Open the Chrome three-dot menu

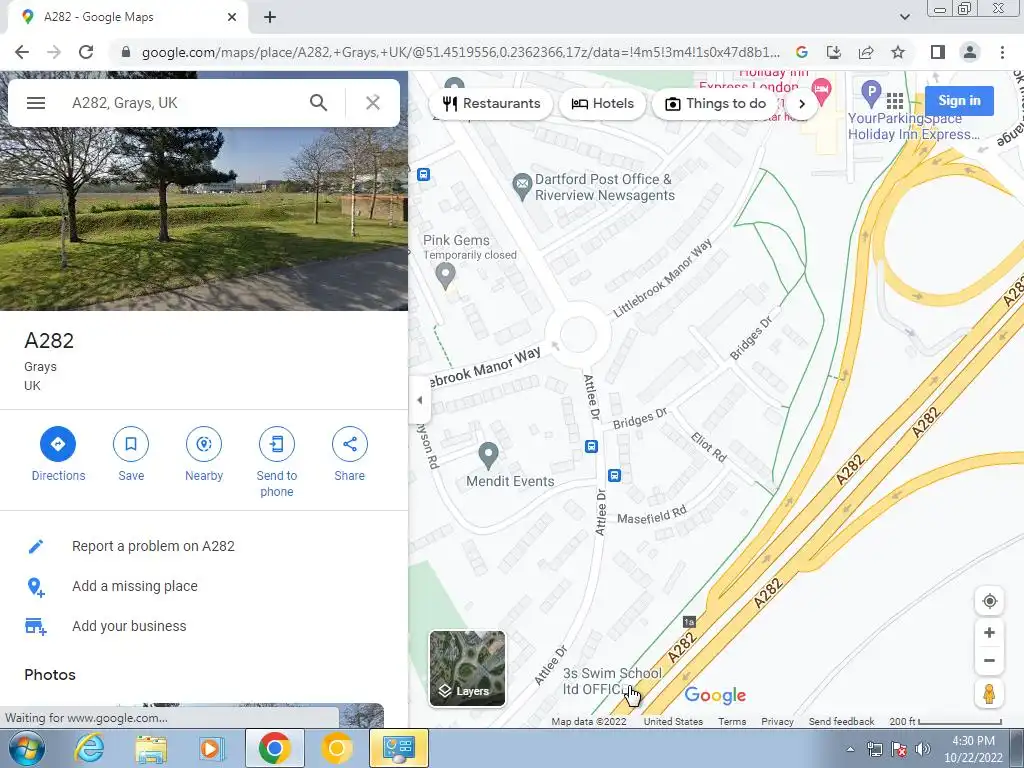(1002, 52)
